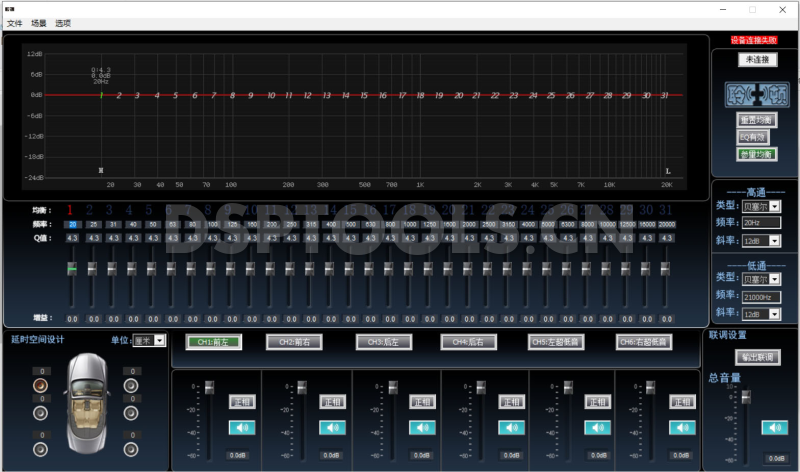
Task: Mute the master volume speaker icon
Action: (x=774, y=428)
